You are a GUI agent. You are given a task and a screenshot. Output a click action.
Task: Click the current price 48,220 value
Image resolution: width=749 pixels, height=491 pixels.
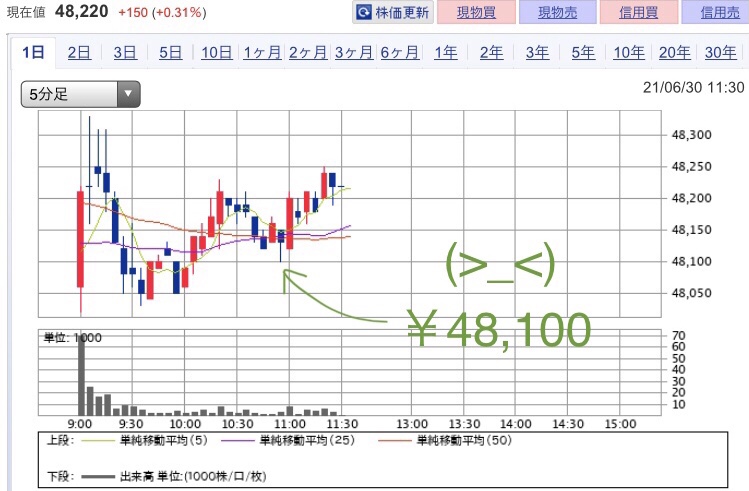point(82,11)
